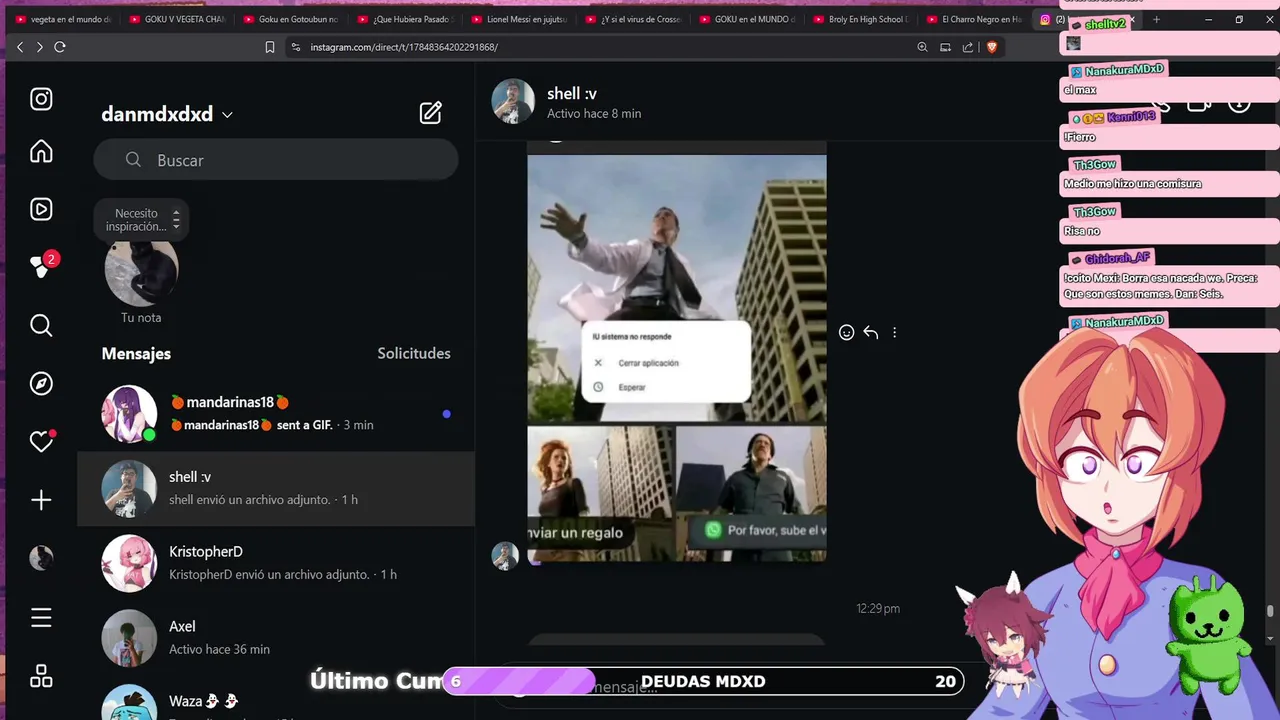React to message with emoji icon
The width and height of the screenshot is (1280, 720).
point(846,333)
